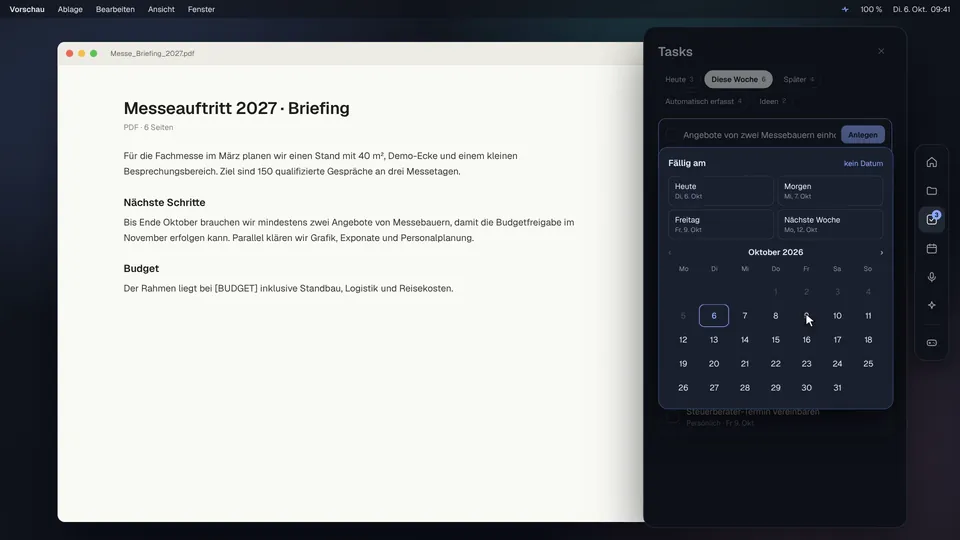The height and width of the screenshot is (540, 960).
Task: Click the 'Messeauftritt 2027 · Briefing' heading
Action: point(236,108)
